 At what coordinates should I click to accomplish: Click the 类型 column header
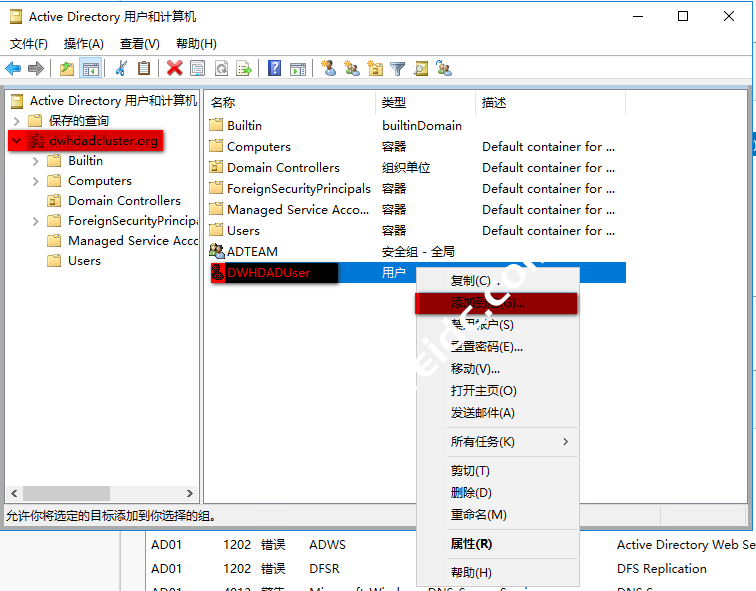(394, 102)
